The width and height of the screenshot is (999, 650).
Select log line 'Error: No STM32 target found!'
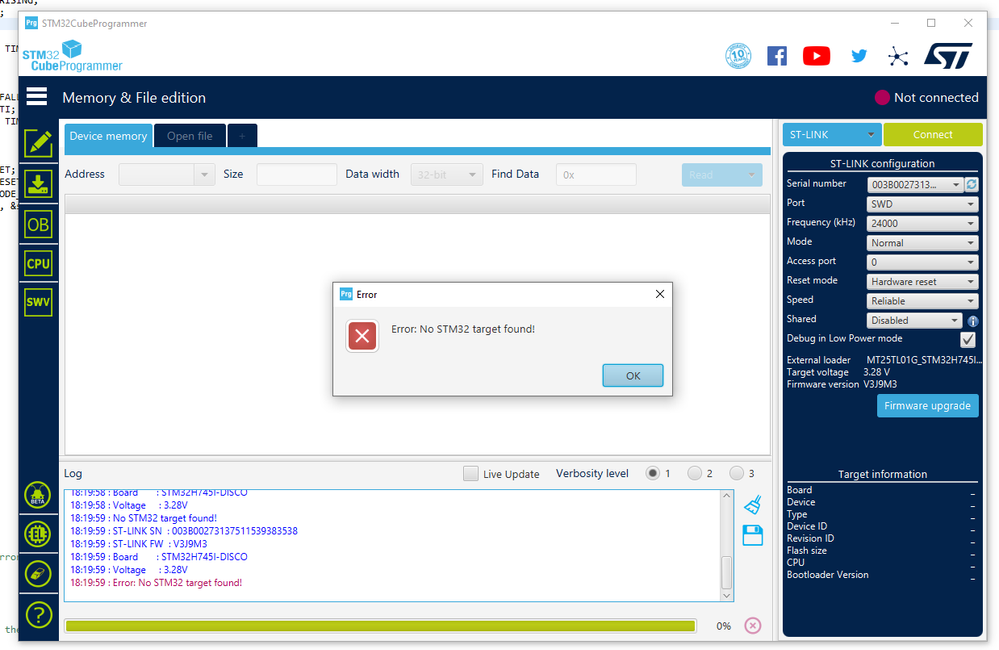(x=156, y=582)
